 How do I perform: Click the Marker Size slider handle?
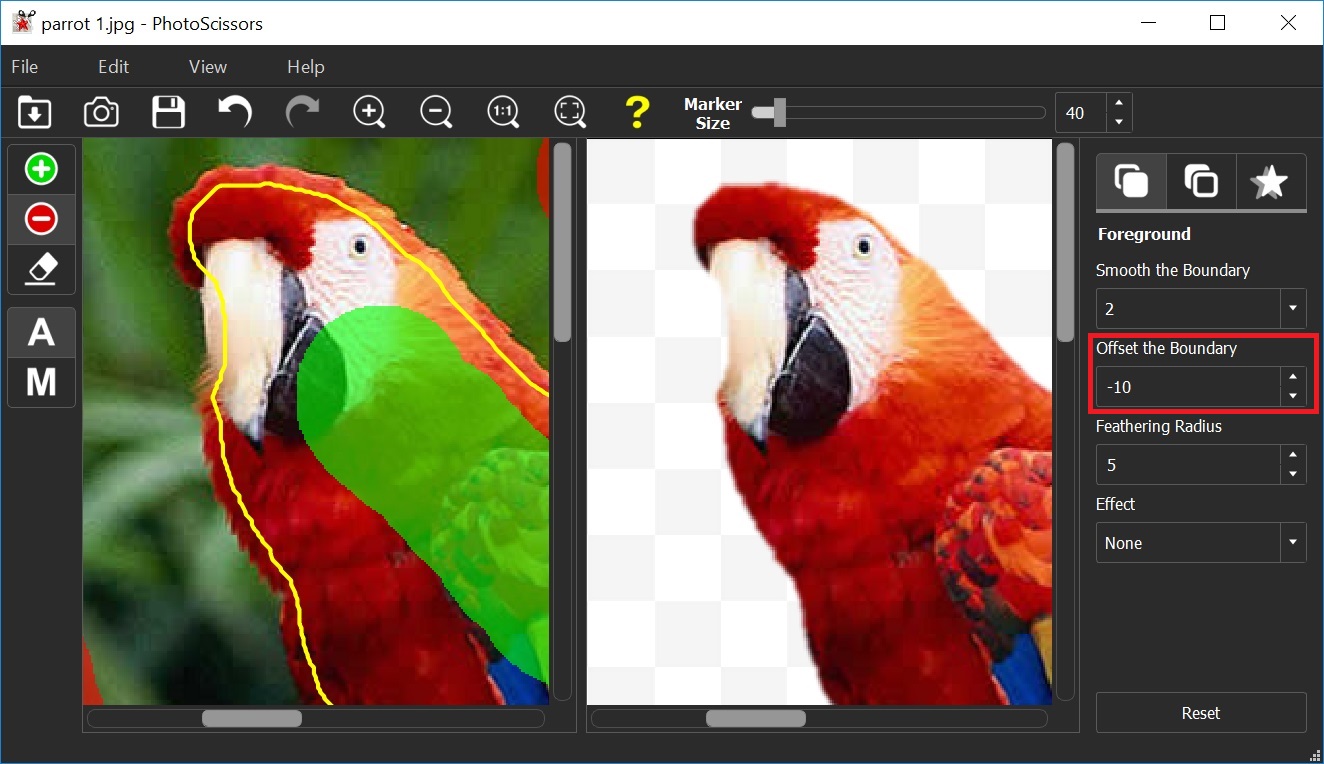coord(778,113)
